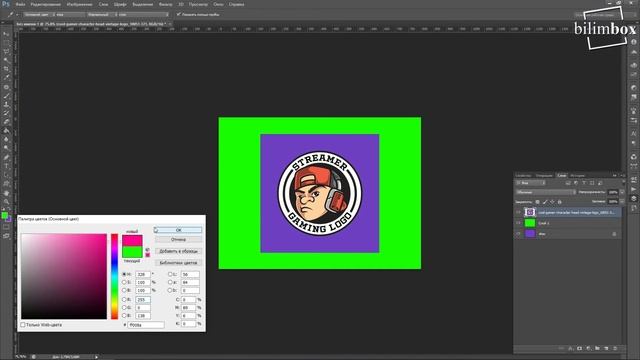Select the Pen tool
The image size is (640, 360).
tap(6, 158)
